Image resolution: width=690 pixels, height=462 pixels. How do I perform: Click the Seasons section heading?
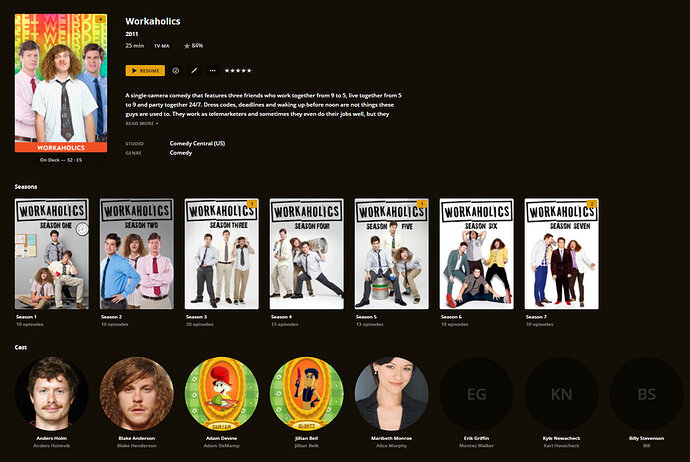click(x=26, y=187)
